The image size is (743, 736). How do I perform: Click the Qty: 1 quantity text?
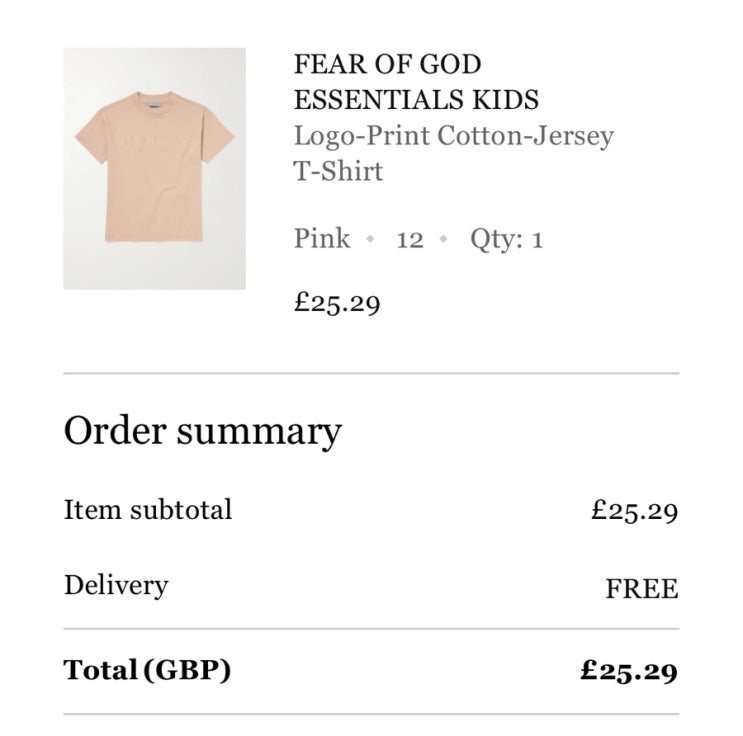pos(506,240)
